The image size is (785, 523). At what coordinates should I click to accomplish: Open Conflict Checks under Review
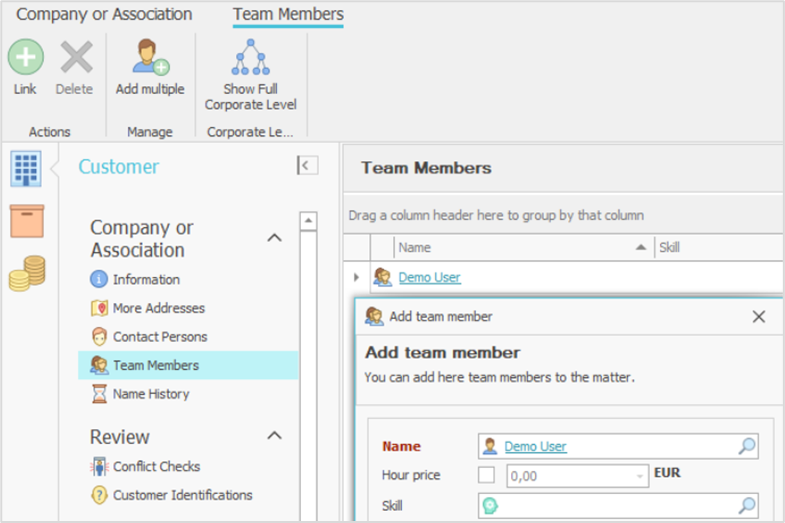(156, 466)
